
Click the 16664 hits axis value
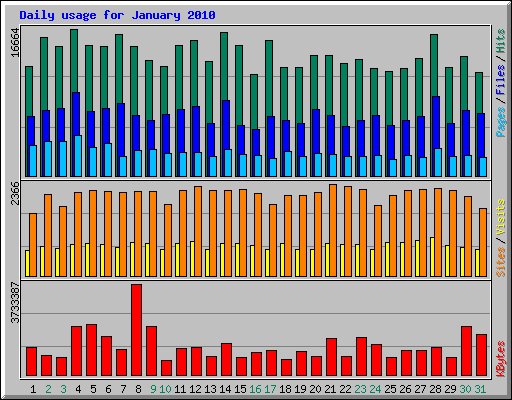(x=15, y=43)
